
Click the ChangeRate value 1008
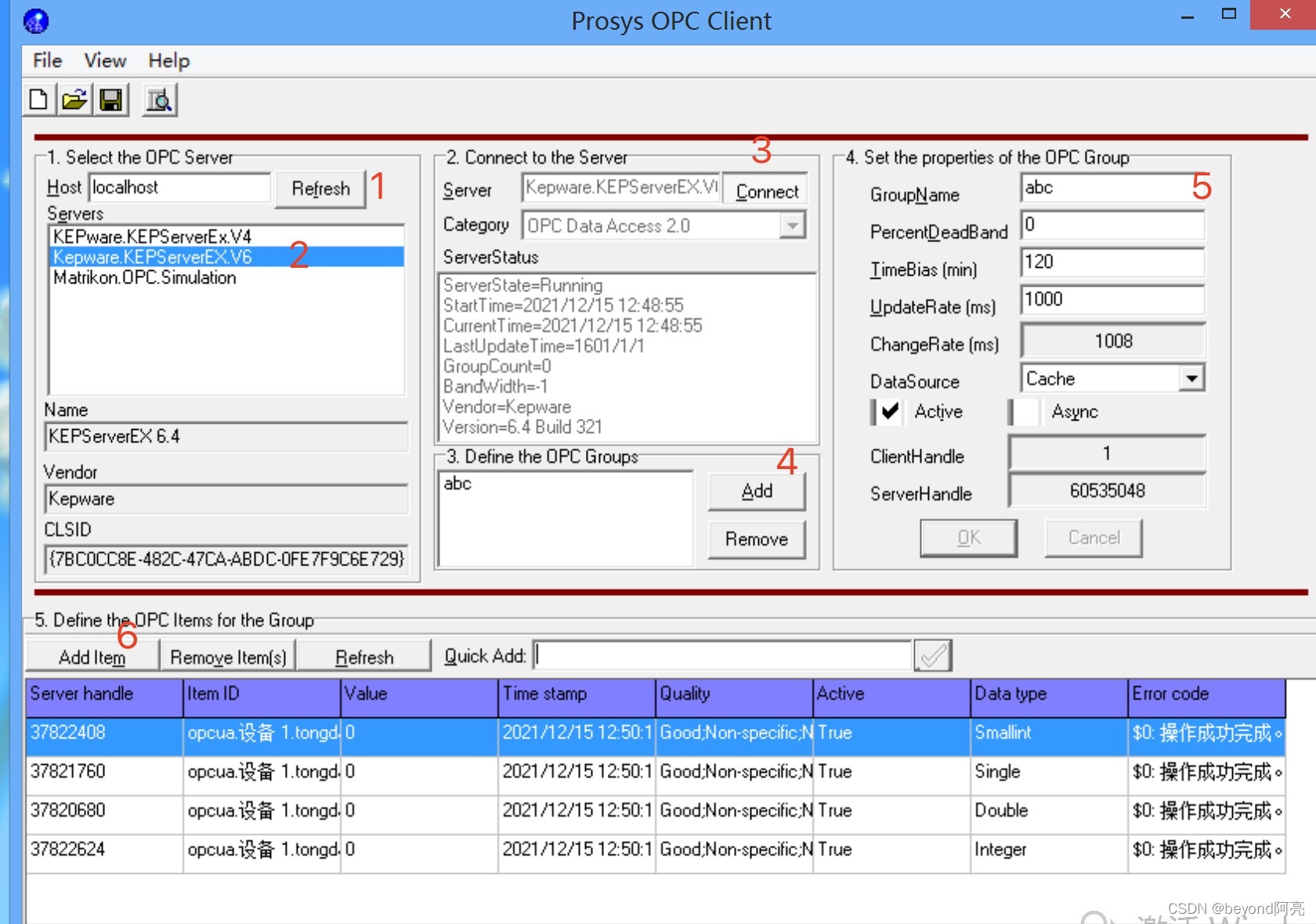tap(1113, 341)
